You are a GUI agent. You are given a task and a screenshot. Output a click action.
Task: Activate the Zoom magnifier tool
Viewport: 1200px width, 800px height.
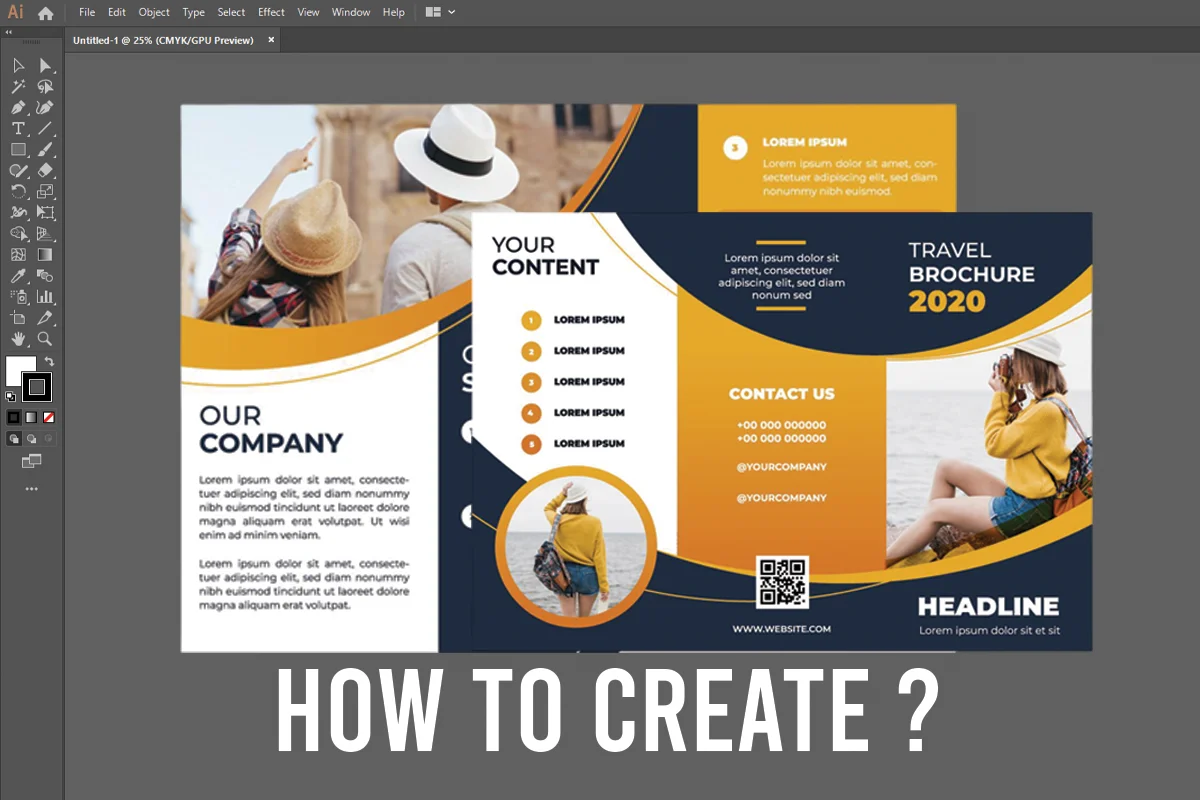pos(45,339)
